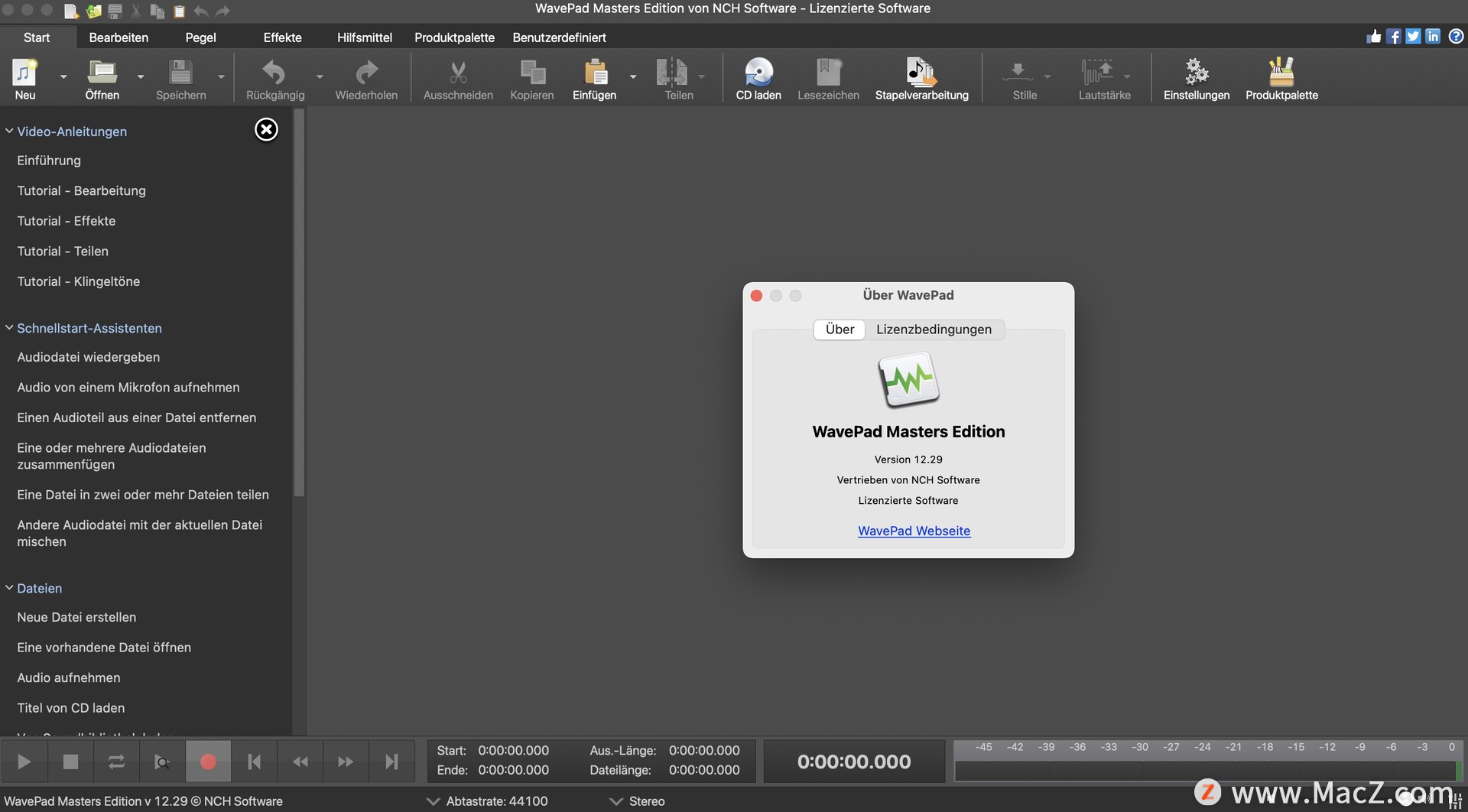The image size is (1468, 812).
Task: Open dropdown arrow beside Speichern
Action: pyautogui.click(x=221, y=76)
